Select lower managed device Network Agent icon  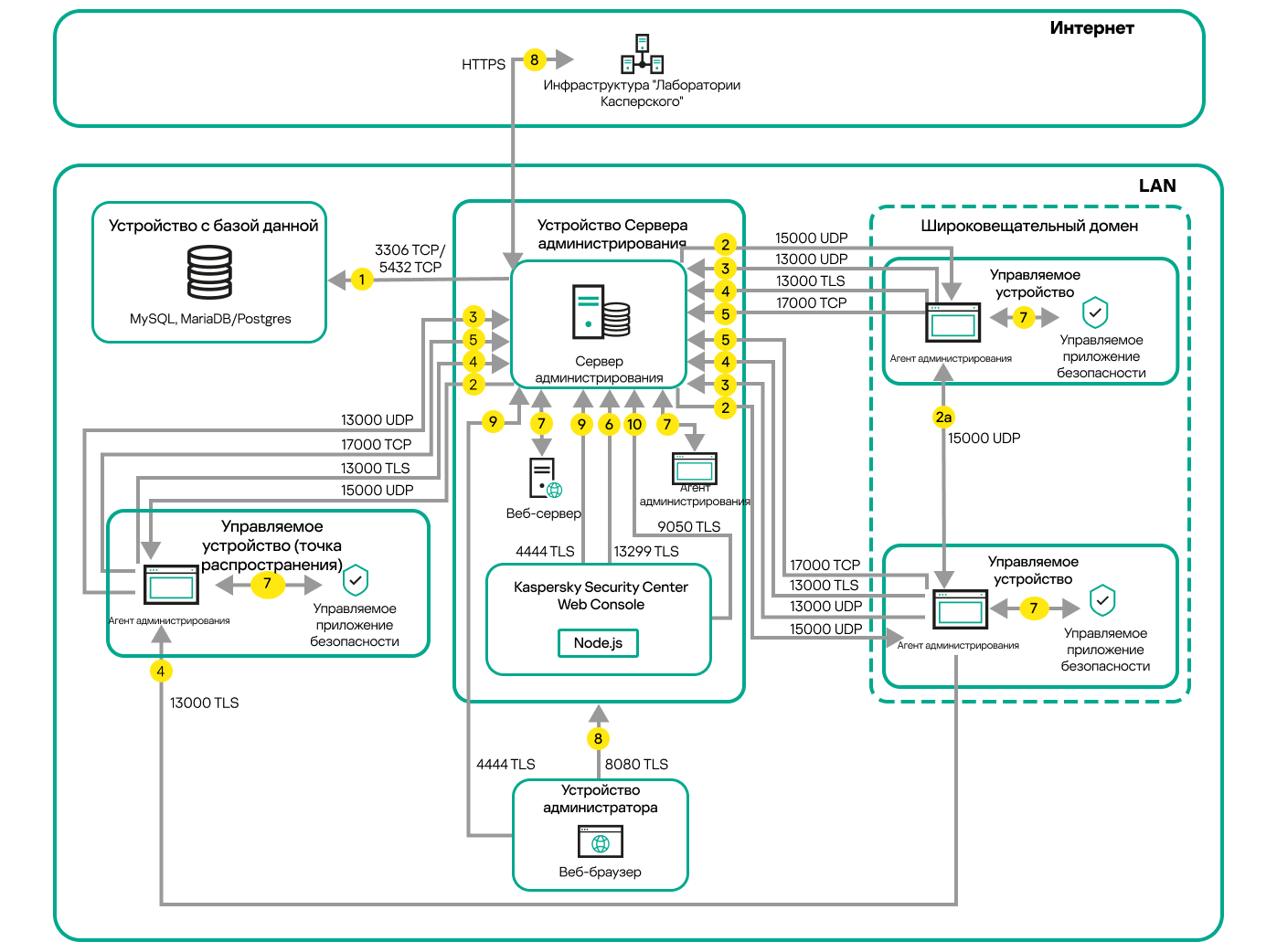[960, 609]
